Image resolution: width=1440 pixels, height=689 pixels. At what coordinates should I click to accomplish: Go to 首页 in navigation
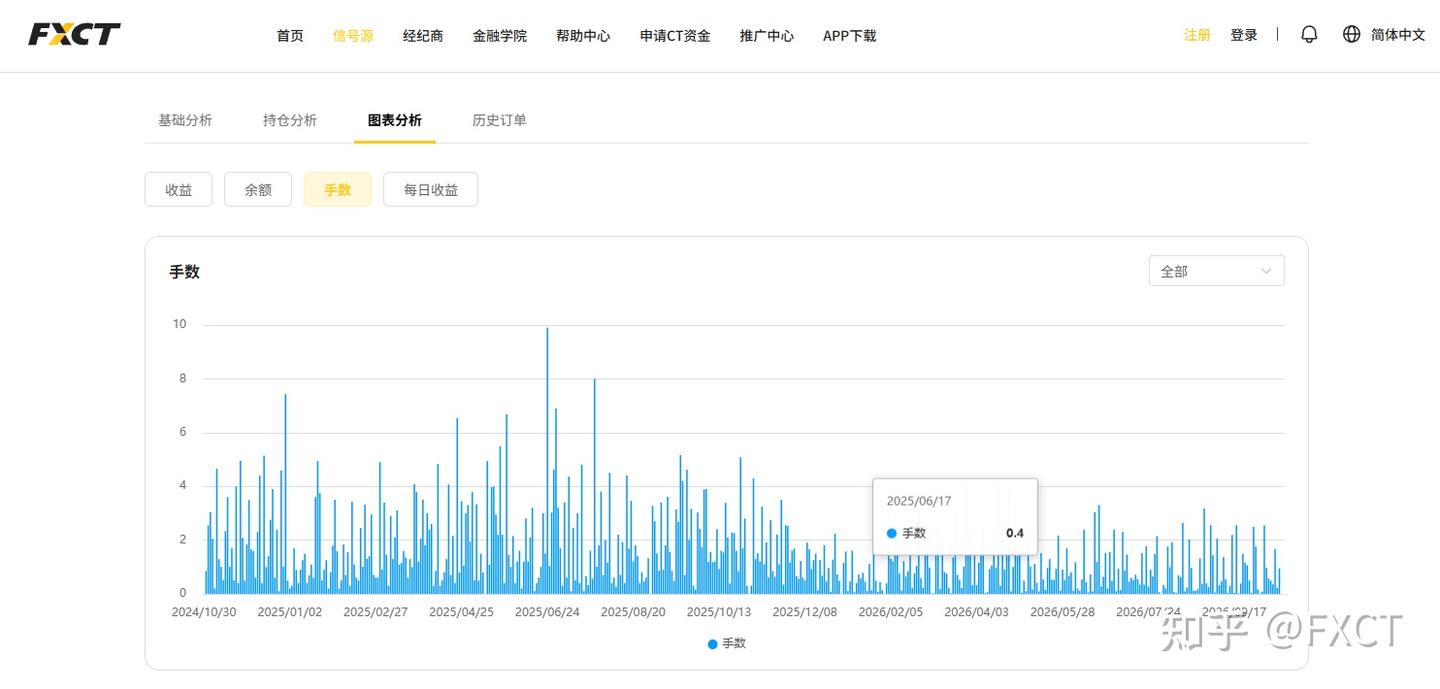290,36
